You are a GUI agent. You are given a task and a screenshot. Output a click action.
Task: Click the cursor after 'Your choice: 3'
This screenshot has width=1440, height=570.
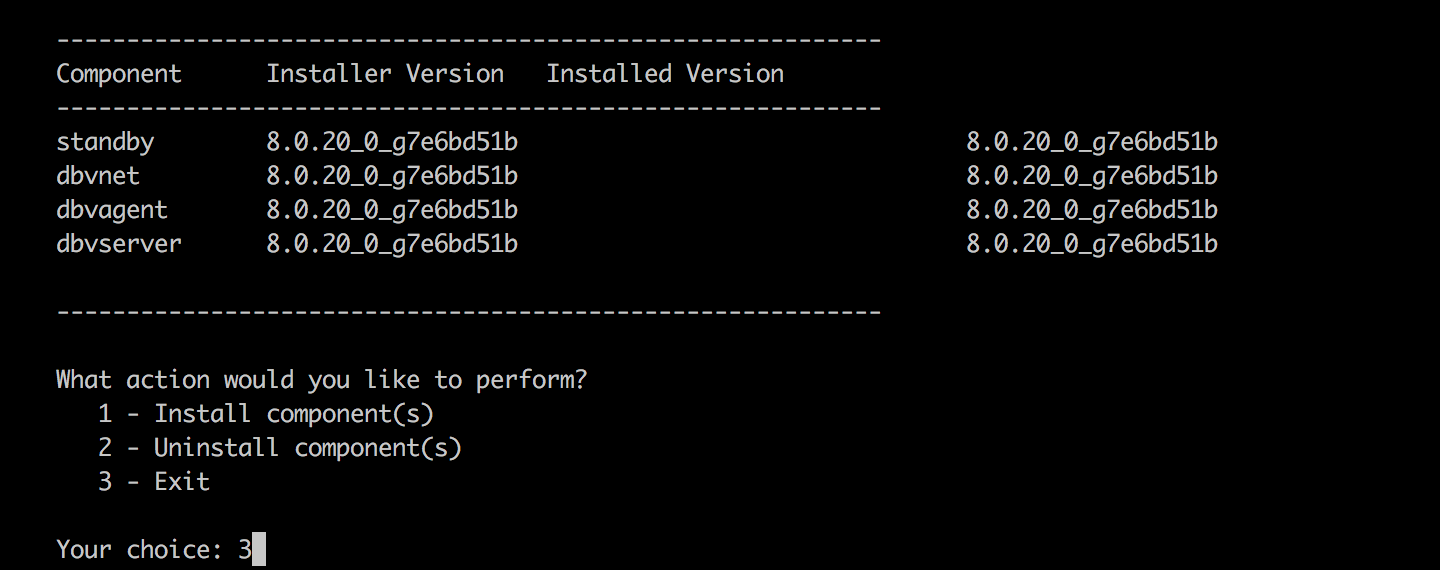coord(259,549)
